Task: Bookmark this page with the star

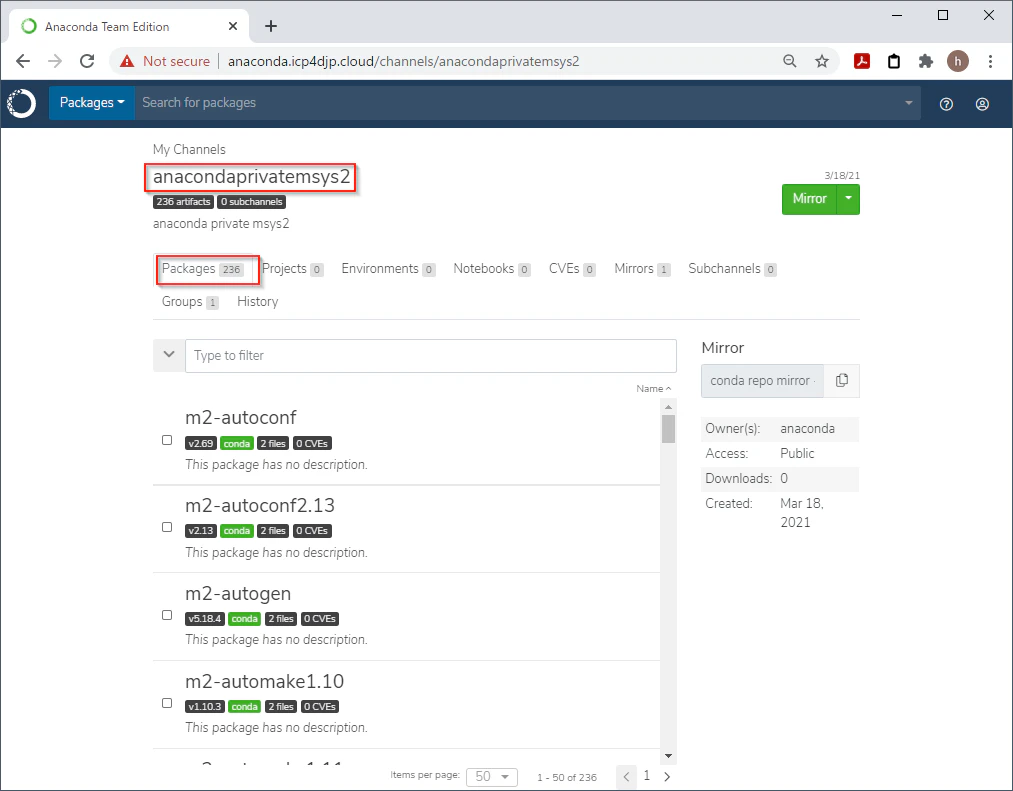Action: coord(822,61)
